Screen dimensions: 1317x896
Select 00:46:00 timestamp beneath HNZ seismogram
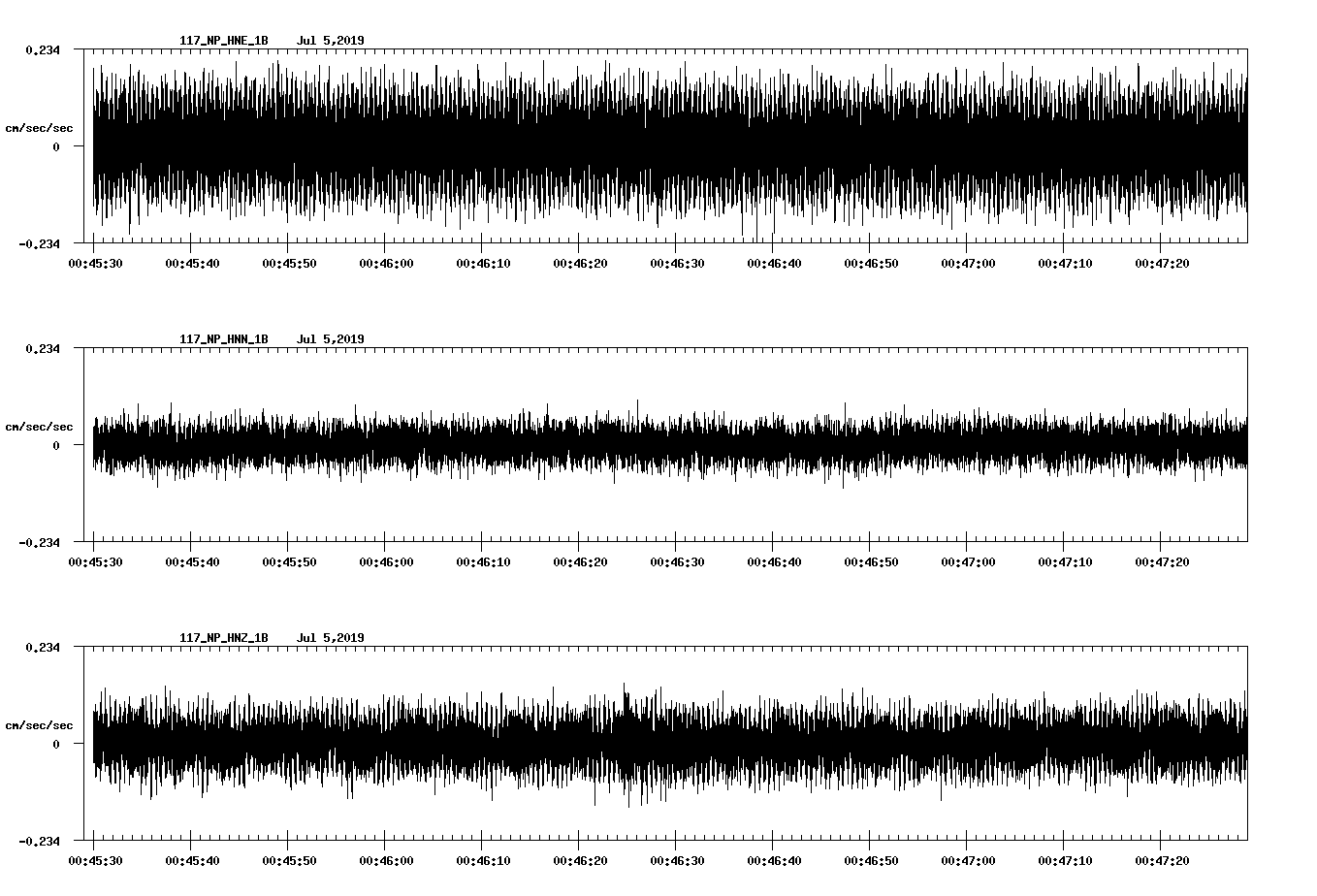[386, 860]
